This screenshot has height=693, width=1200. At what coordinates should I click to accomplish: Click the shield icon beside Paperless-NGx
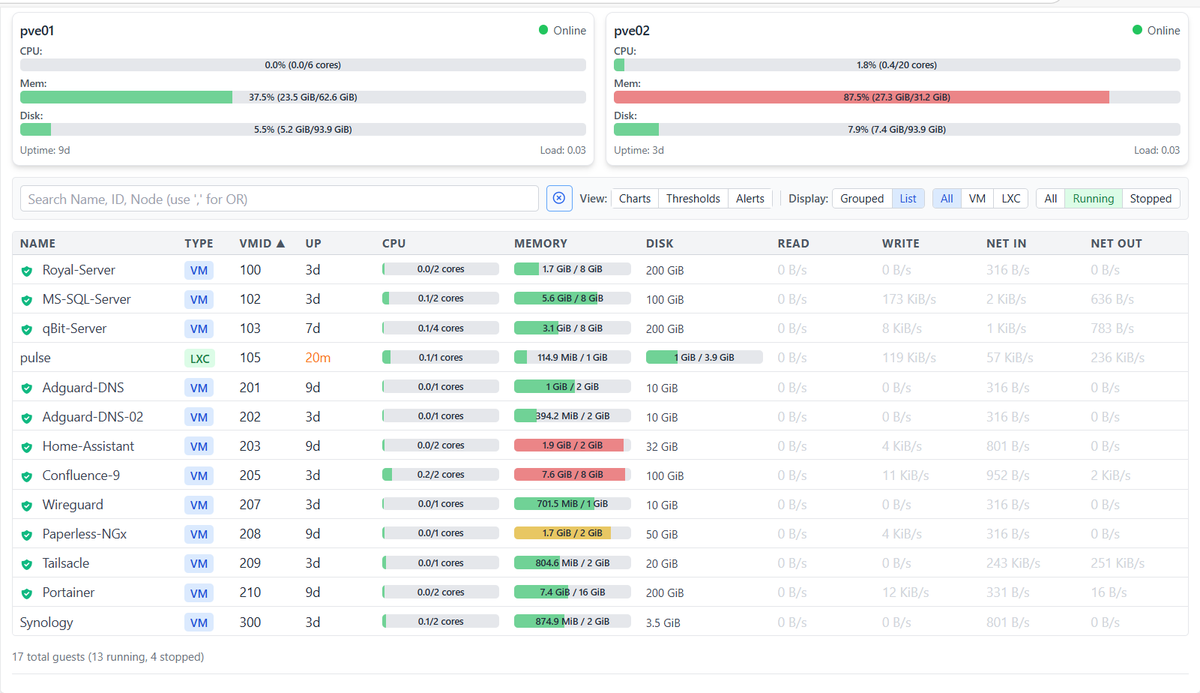[x=27, y=535]
